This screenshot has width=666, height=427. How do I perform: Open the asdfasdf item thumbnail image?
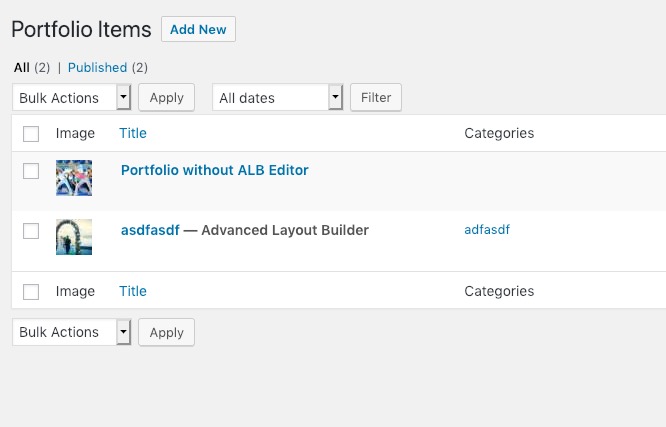click(x=74, y=237)
